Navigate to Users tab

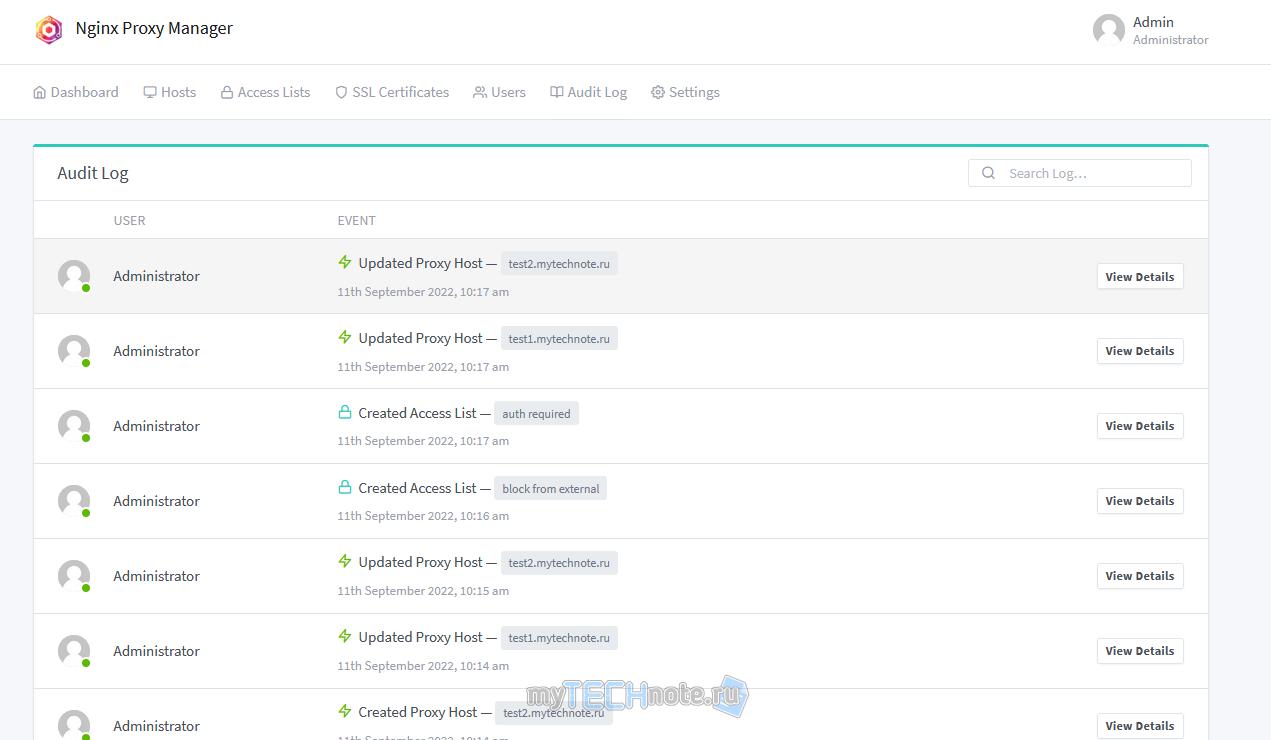click(500, 92)
